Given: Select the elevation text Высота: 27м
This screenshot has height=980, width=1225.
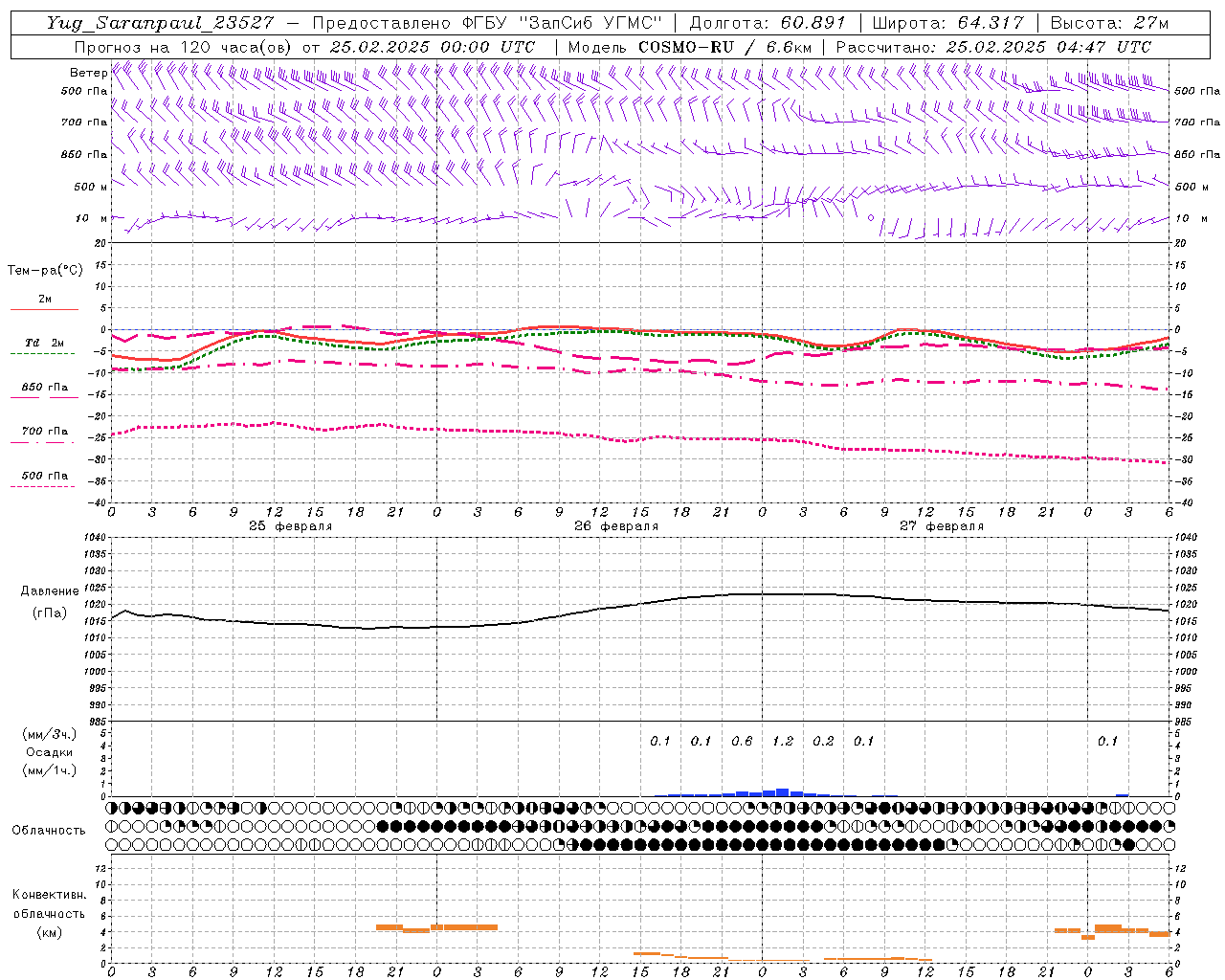Looking at the screenshot, I should click(x=1109, y=23).
